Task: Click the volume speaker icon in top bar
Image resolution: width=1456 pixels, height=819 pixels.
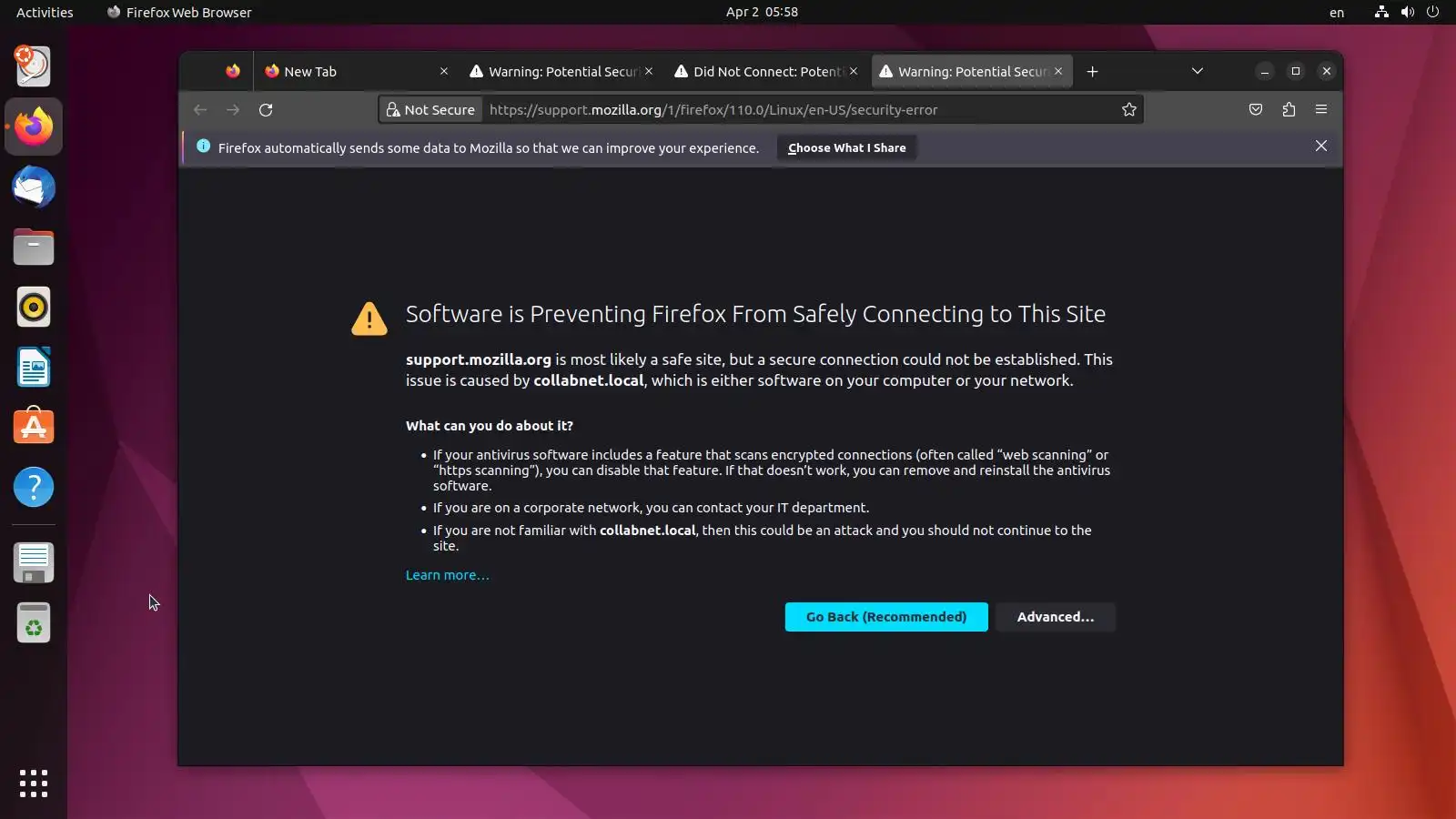Action: pos(1407,12)
